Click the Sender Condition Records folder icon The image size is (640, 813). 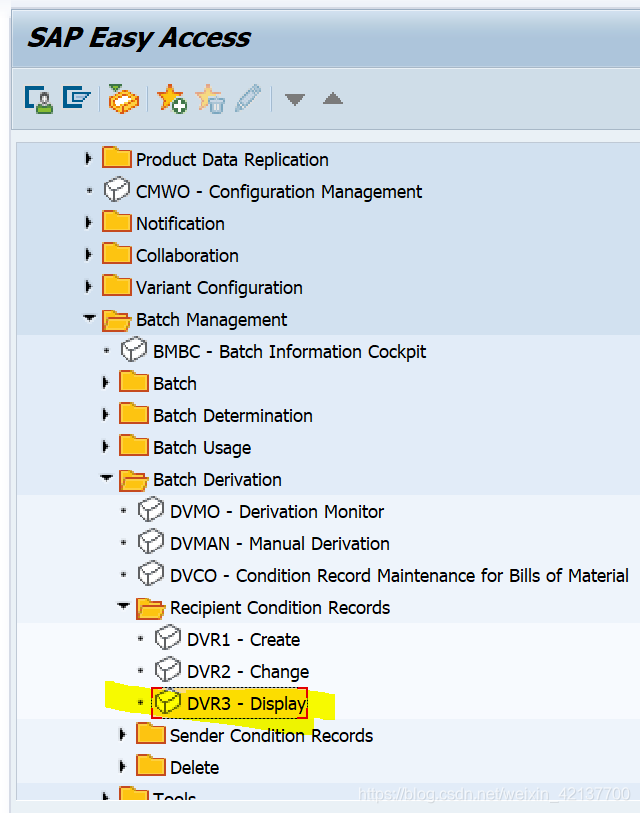(150, 734)
